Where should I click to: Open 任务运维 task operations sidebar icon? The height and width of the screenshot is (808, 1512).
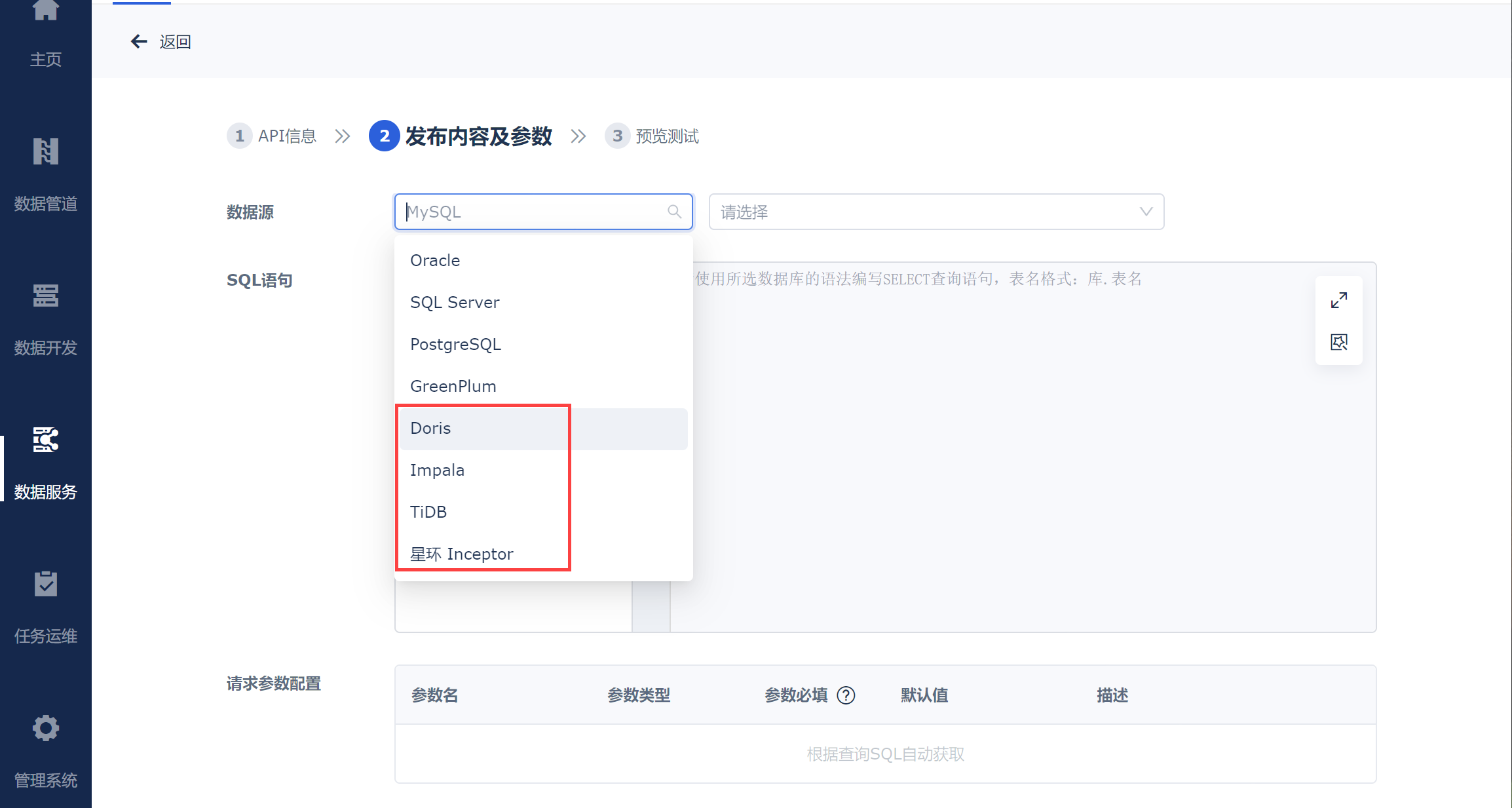point(45,584)
